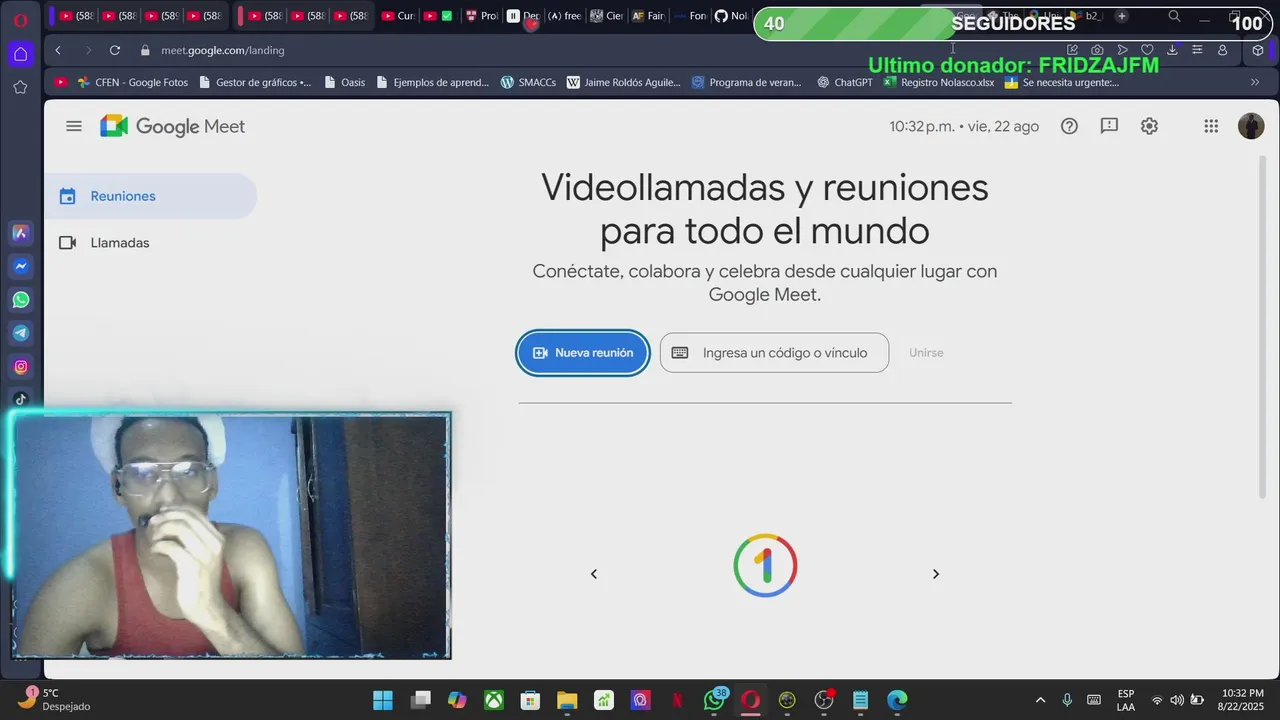Go to next carousel slide arrow
The height and width of the screenshot is (720, 1280).
pos(936,574)
